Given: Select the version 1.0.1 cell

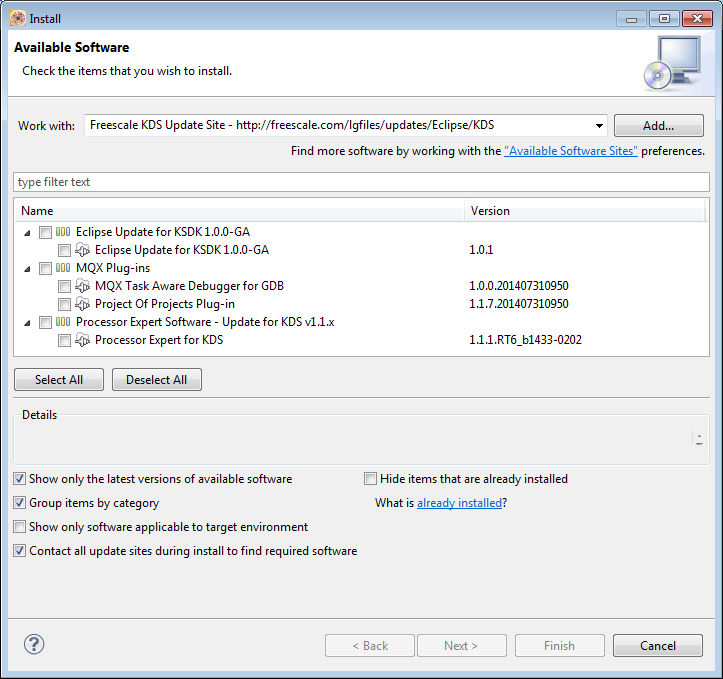Looking at the screenshot, I should 481,250.
